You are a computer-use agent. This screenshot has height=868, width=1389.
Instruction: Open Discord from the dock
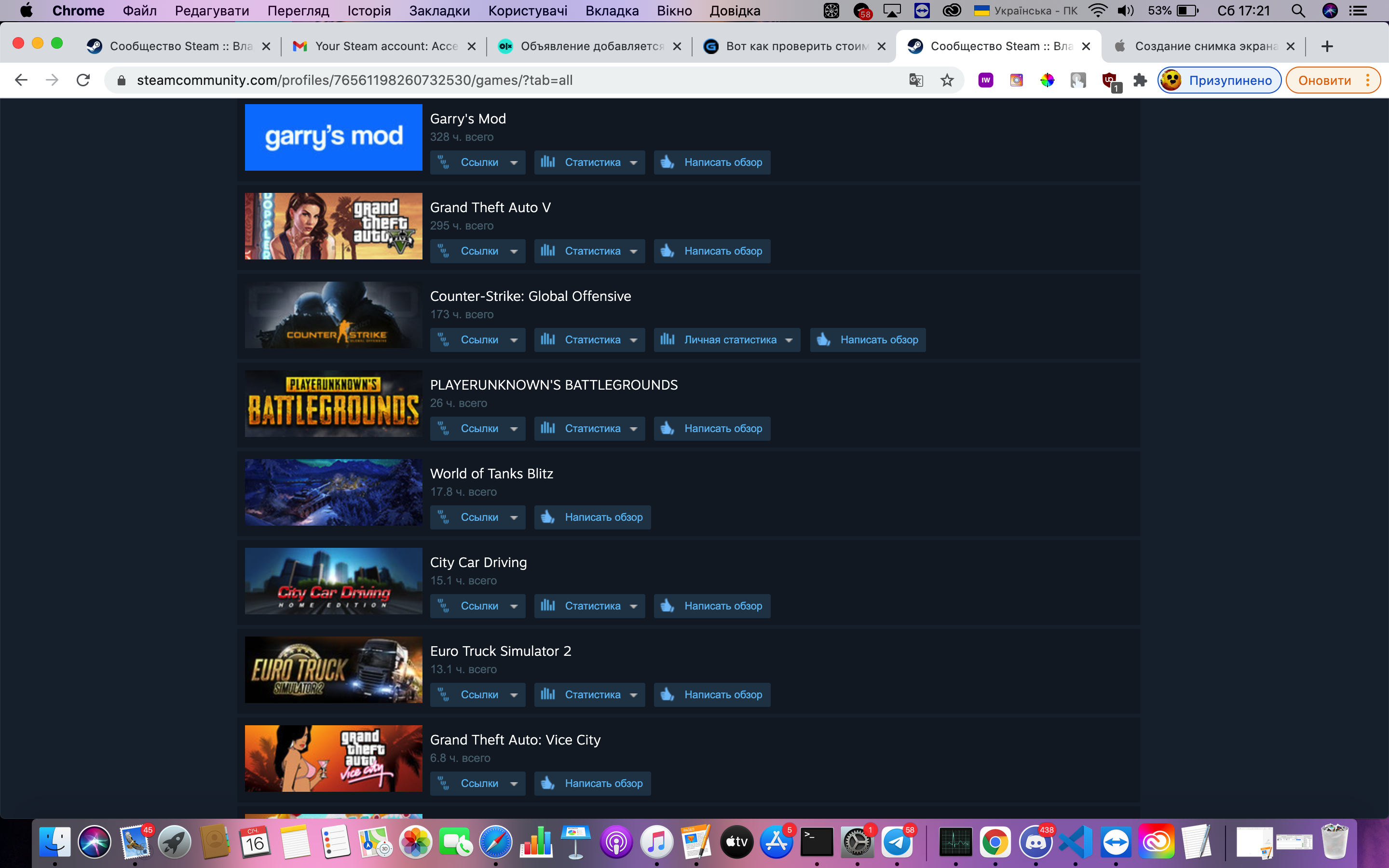(1035, 842)
